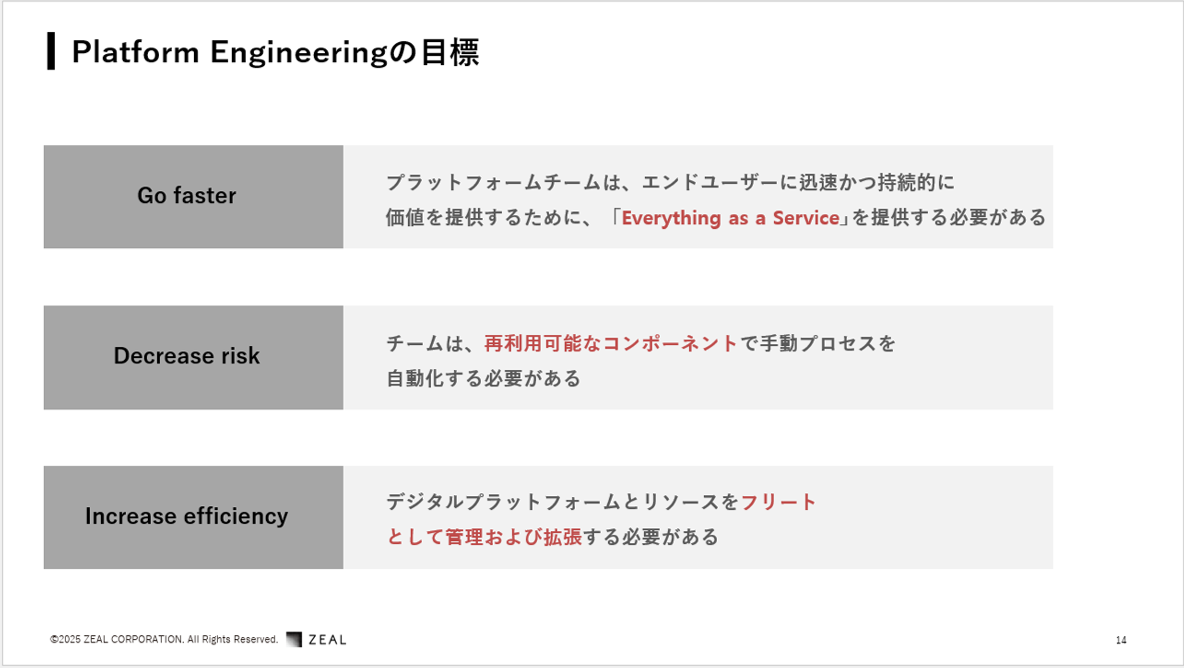Click the 価値を提供するために text

(x=483, y=217)
